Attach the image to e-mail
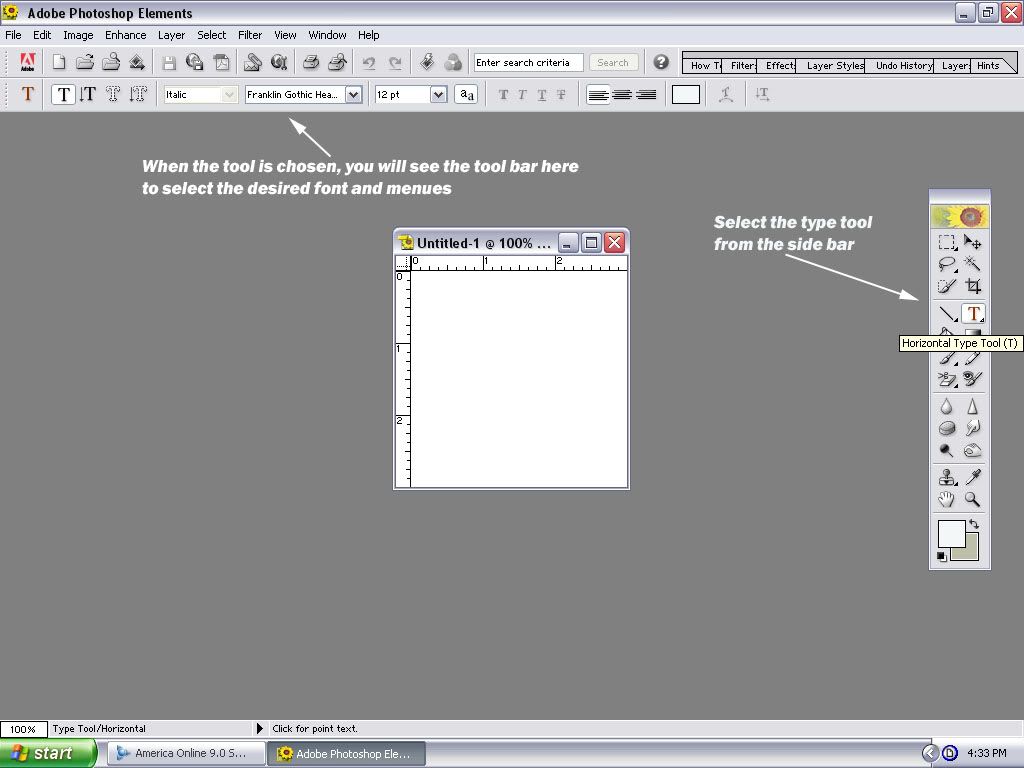This screenshot has width=1024, height=768. 253,62
